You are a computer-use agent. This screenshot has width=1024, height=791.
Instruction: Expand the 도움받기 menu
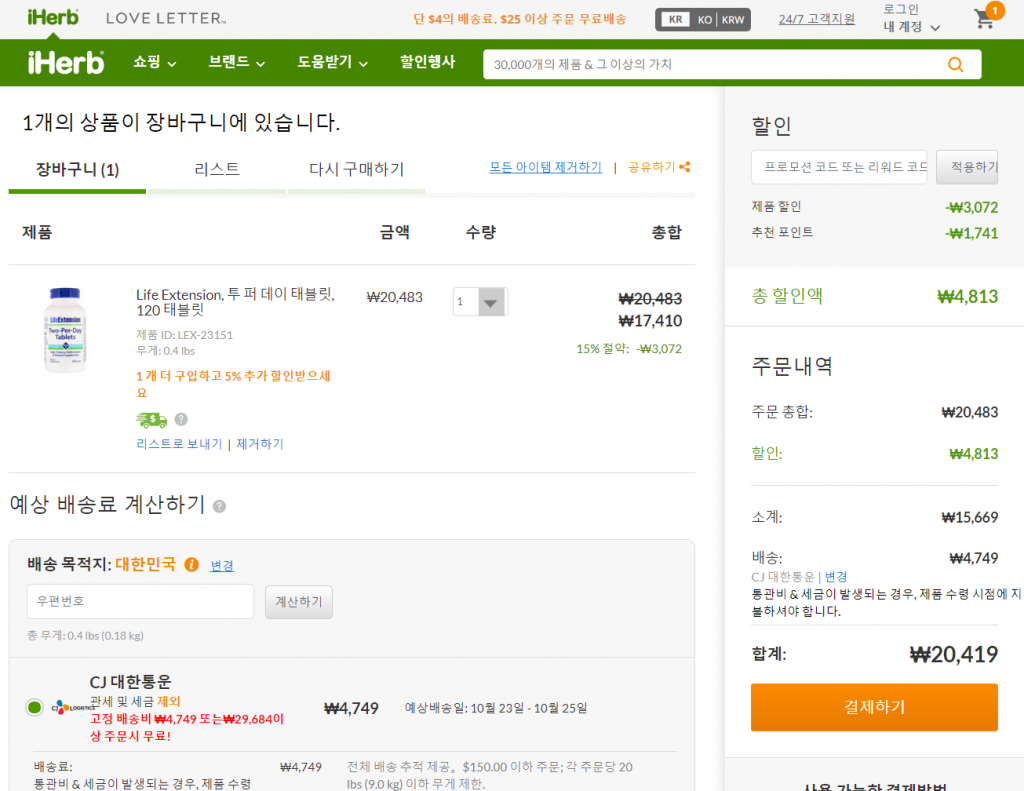[332, 62]
